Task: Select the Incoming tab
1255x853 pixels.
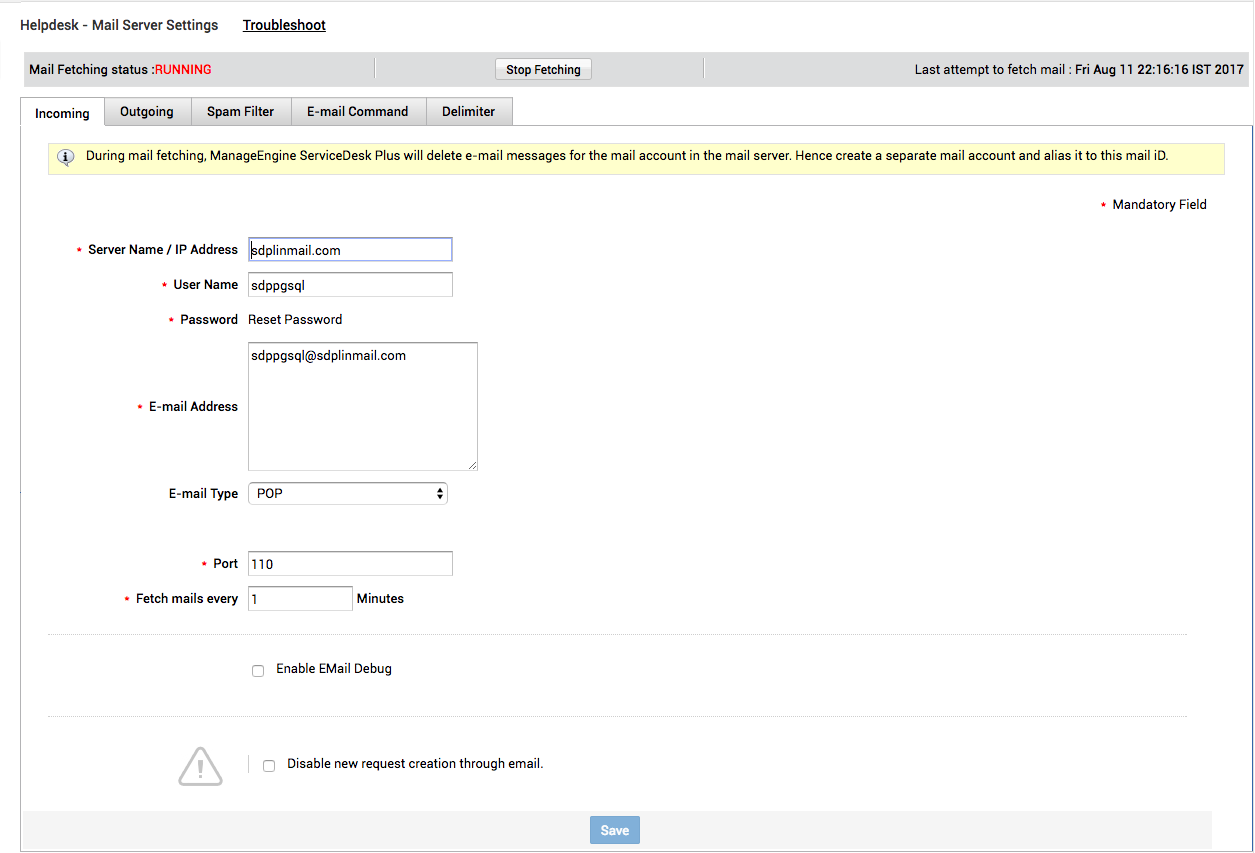Action: pos(62,113)
